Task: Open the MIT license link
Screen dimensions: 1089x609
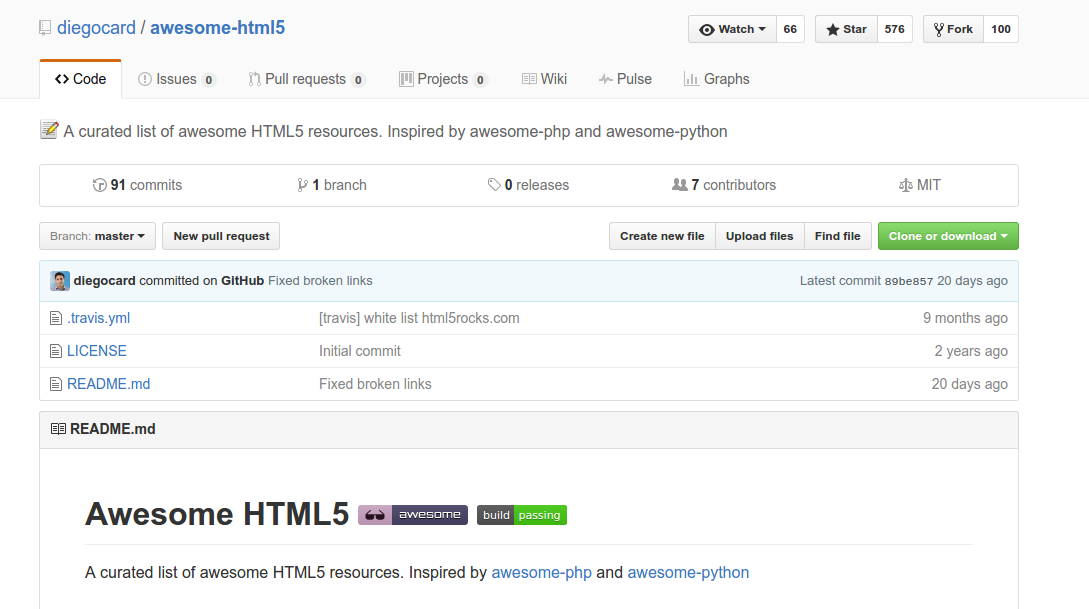Action: (x=920, y=185)
